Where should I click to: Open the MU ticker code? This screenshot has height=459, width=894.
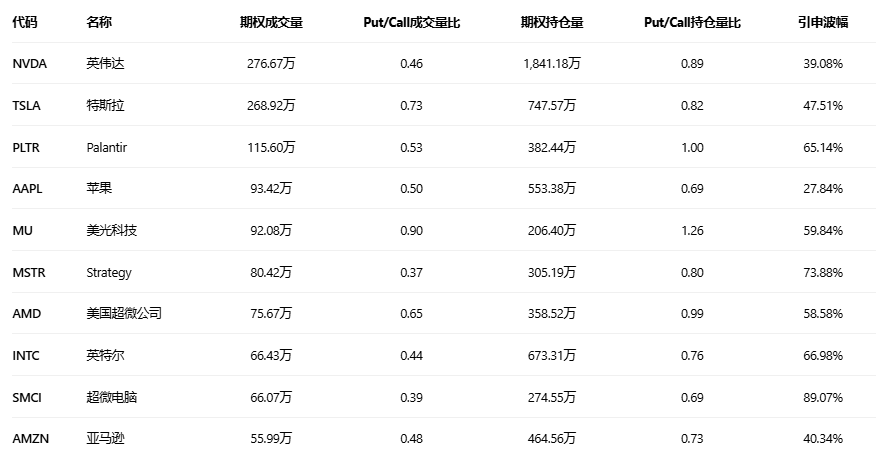pyautogui.click(x=23, y=231)
